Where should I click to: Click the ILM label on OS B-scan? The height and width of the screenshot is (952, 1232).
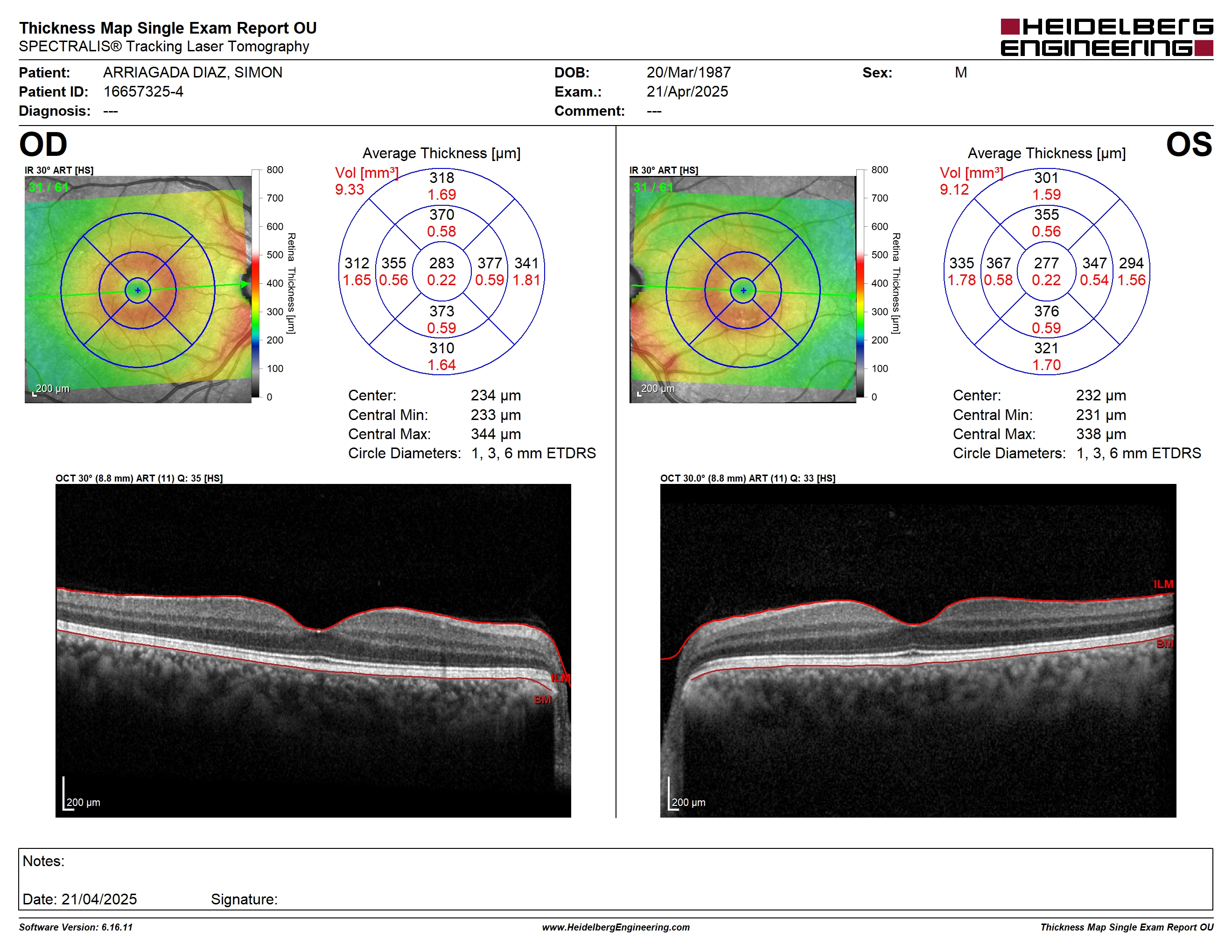(1162, 584)
